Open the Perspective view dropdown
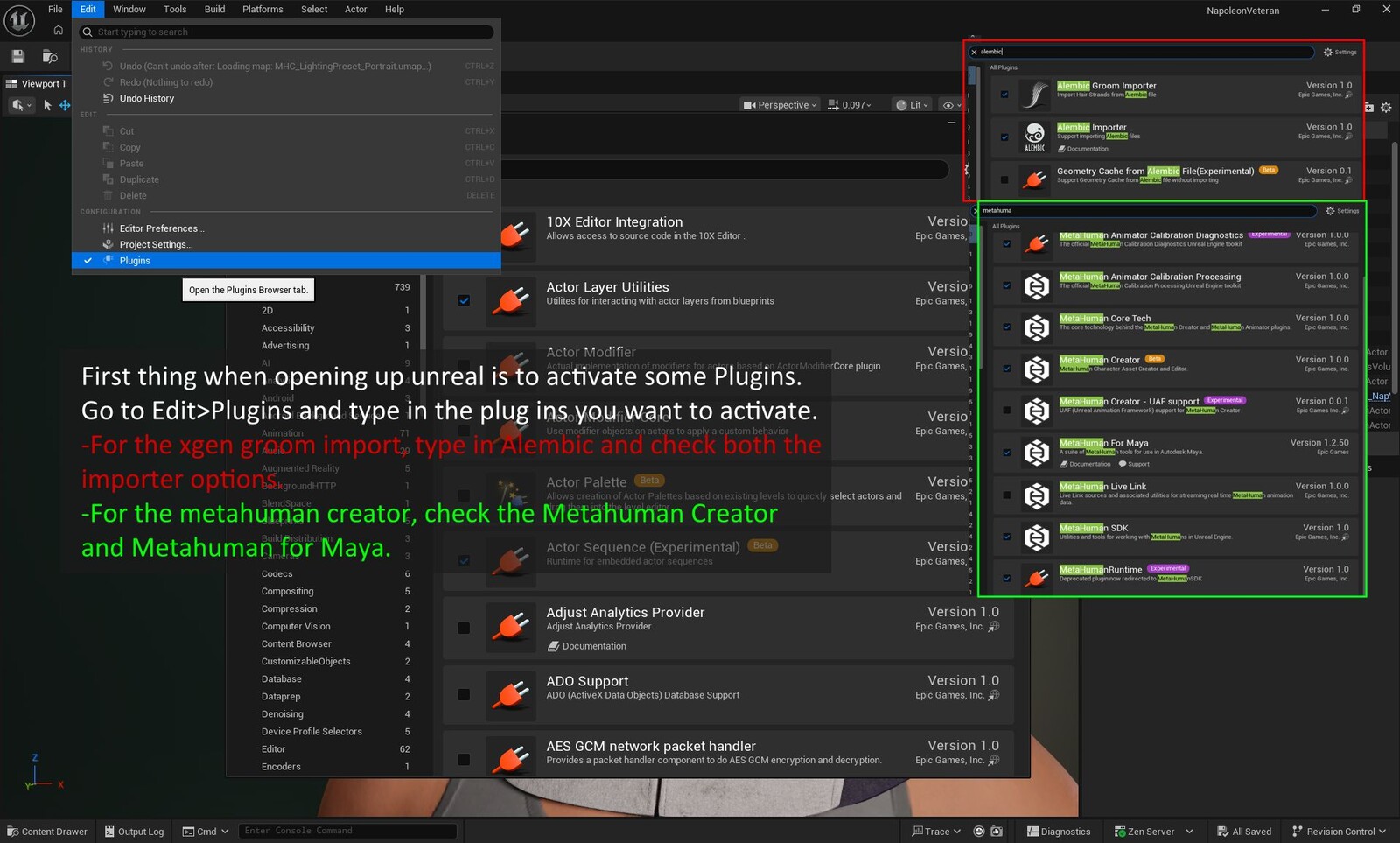 pyautogui.click(x=780, y=105)
